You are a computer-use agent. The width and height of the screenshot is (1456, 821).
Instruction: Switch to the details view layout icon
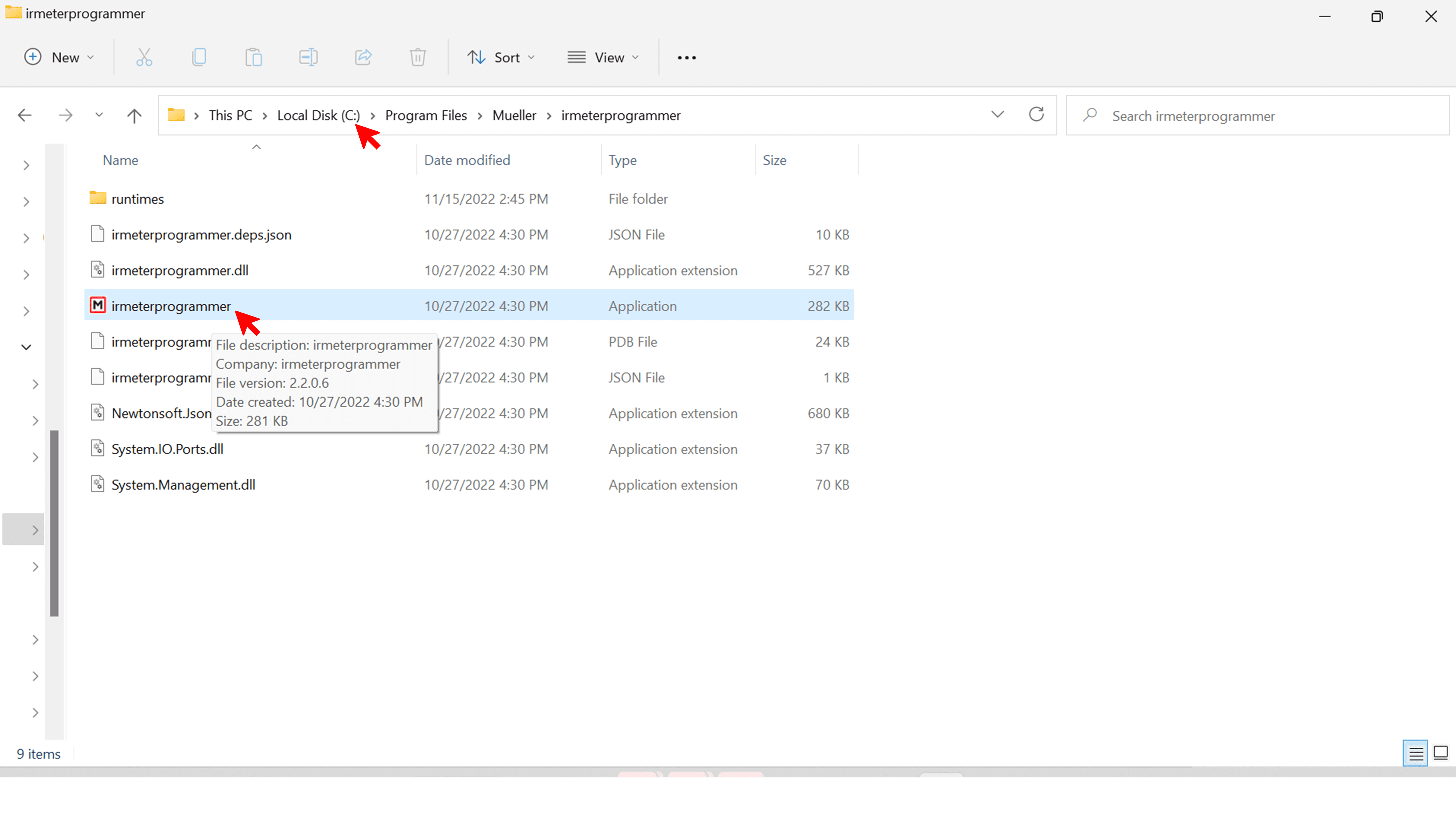coord(1415,753)
